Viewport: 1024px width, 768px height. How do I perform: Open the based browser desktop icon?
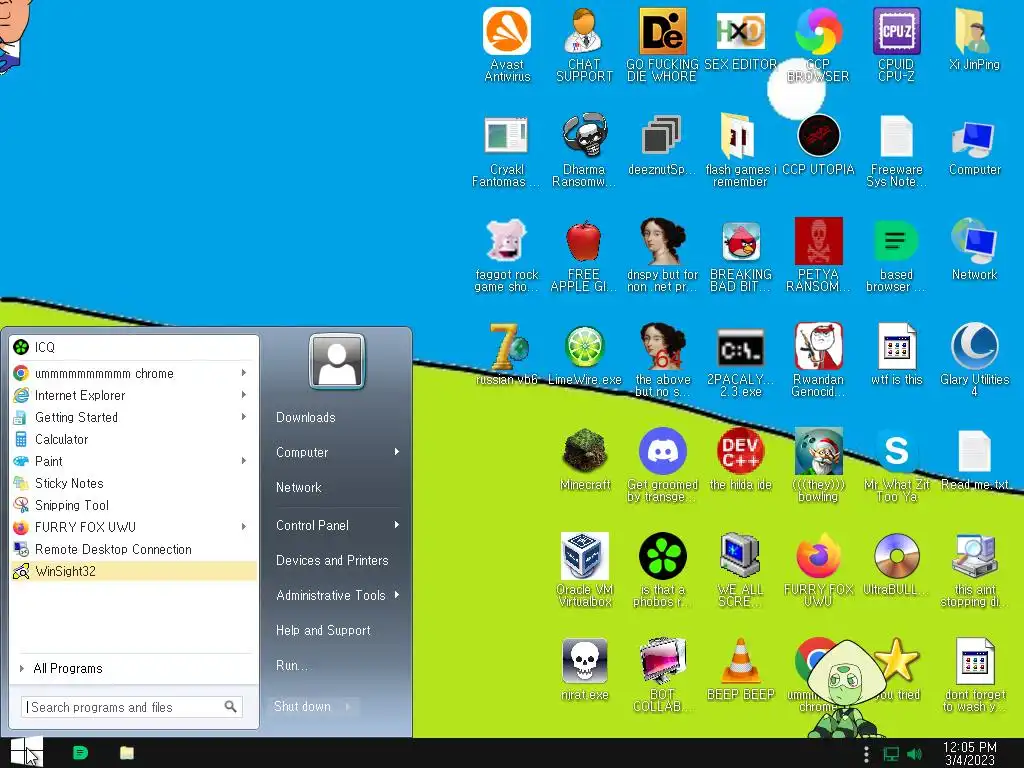pyautogui.click(x=896, y=256)
